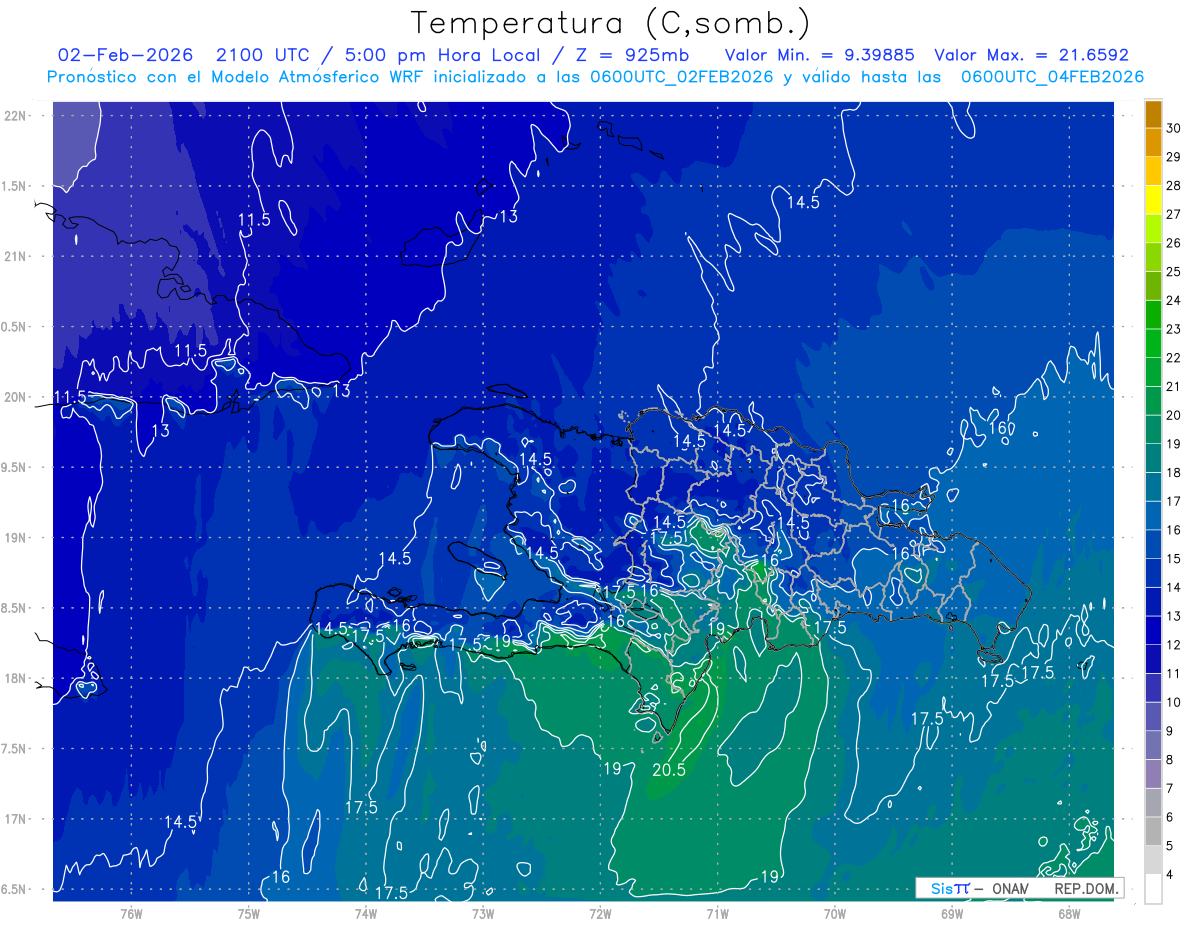Click the '20' colorbar scale label
The width and height of the screenshot is (1200, 927).
(x=1174, y=415)
